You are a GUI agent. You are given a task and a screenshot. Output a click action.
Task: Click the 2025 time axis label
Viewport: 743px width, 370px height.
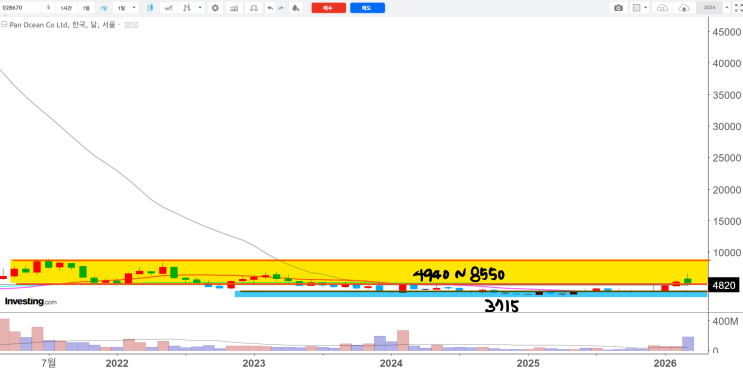click(x=528, y=363)
